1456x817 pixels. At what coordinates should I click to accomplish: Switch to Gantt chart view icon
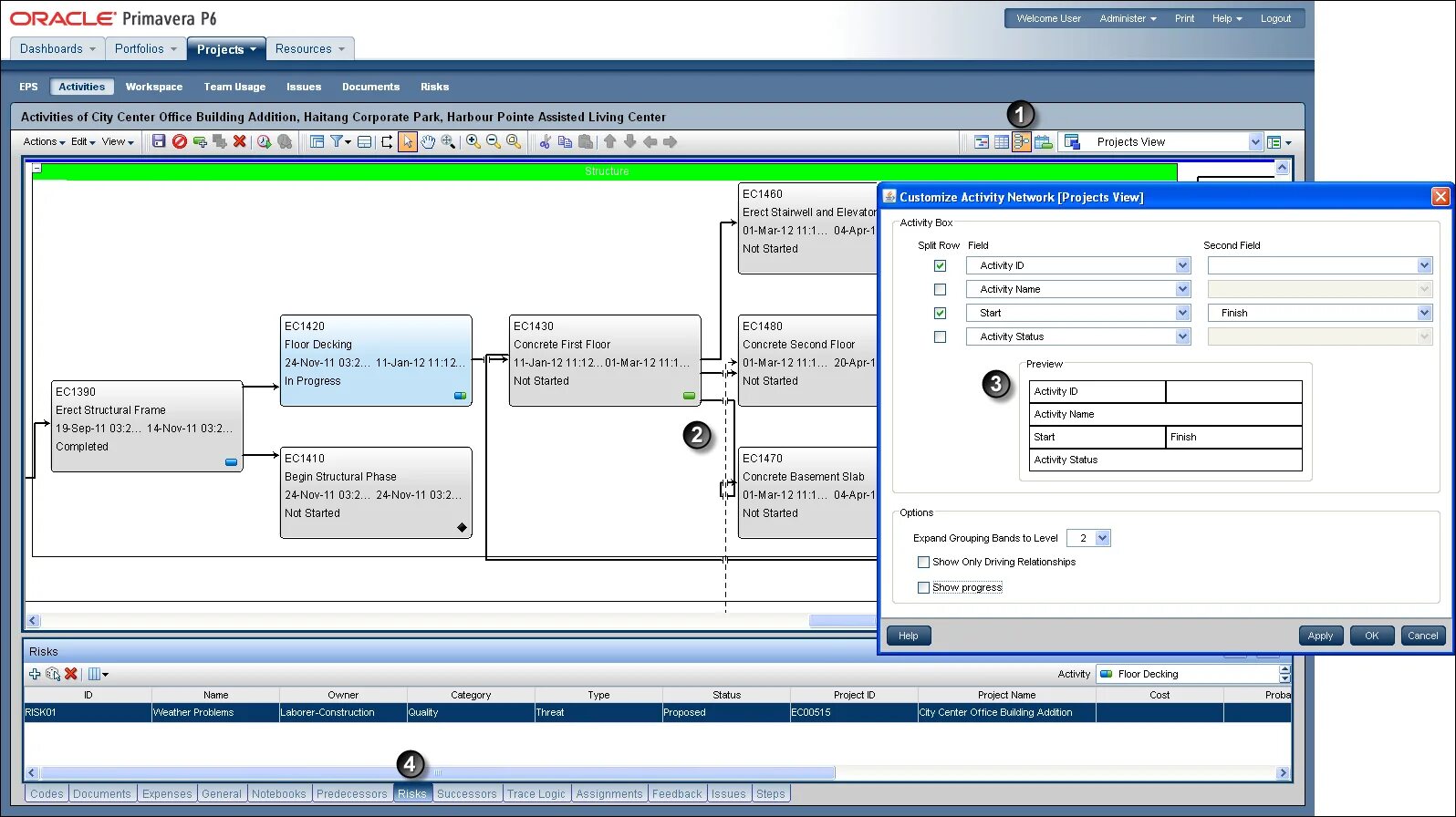coord(982,142)
